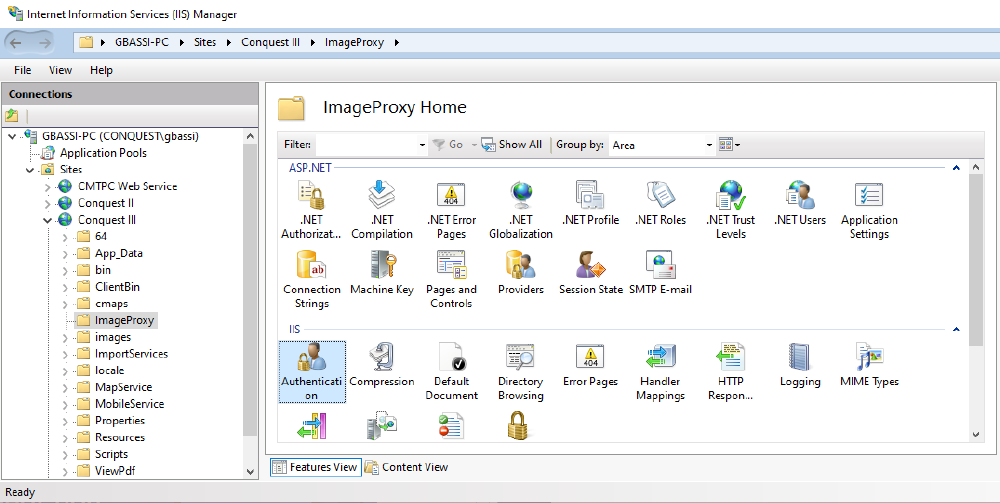Screen dimensions: 1000x503
Task: Collapse the ASP.NET group section
Action: pos(956,168)
